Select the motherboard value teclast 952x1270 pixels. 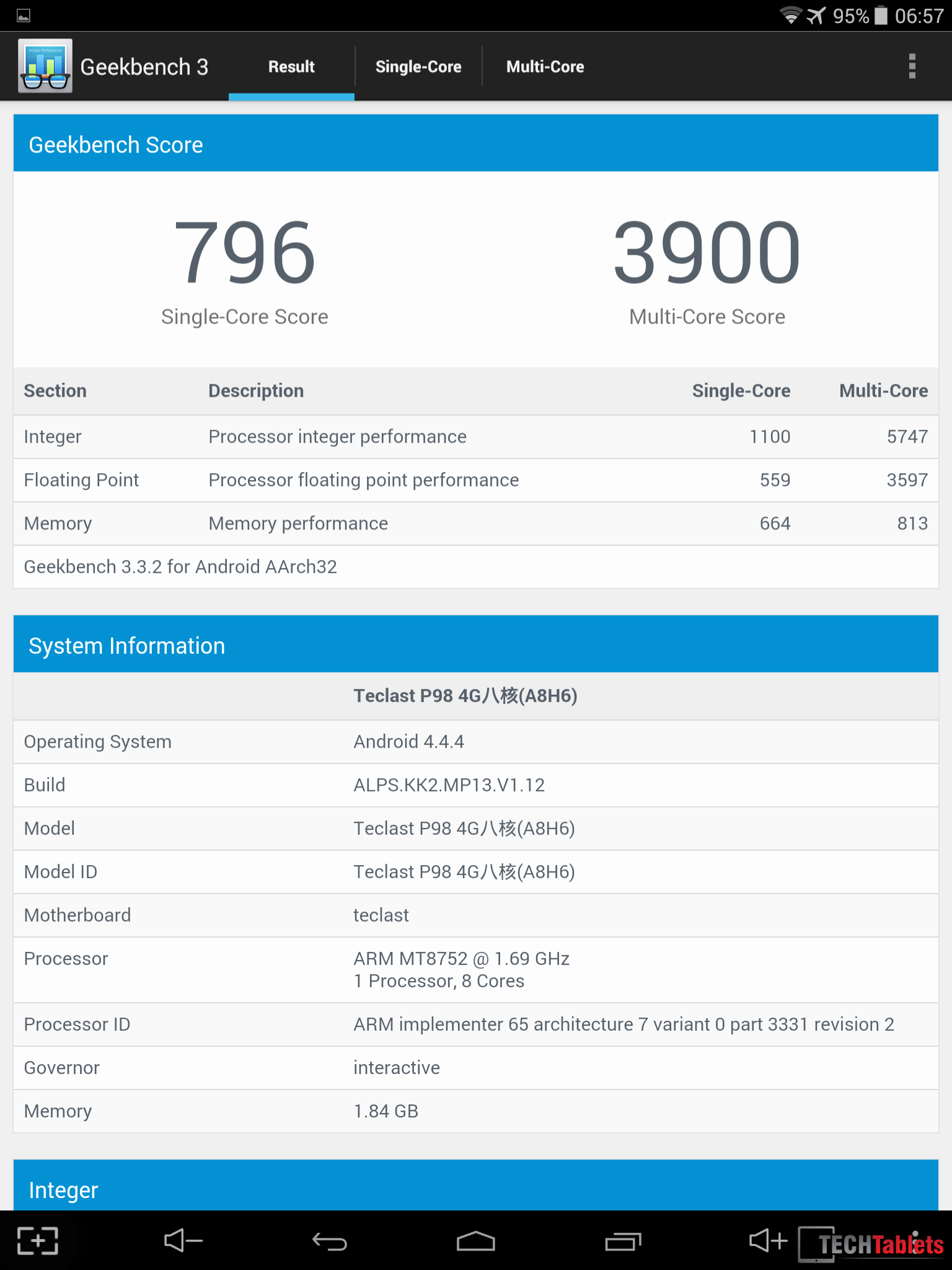381,915
